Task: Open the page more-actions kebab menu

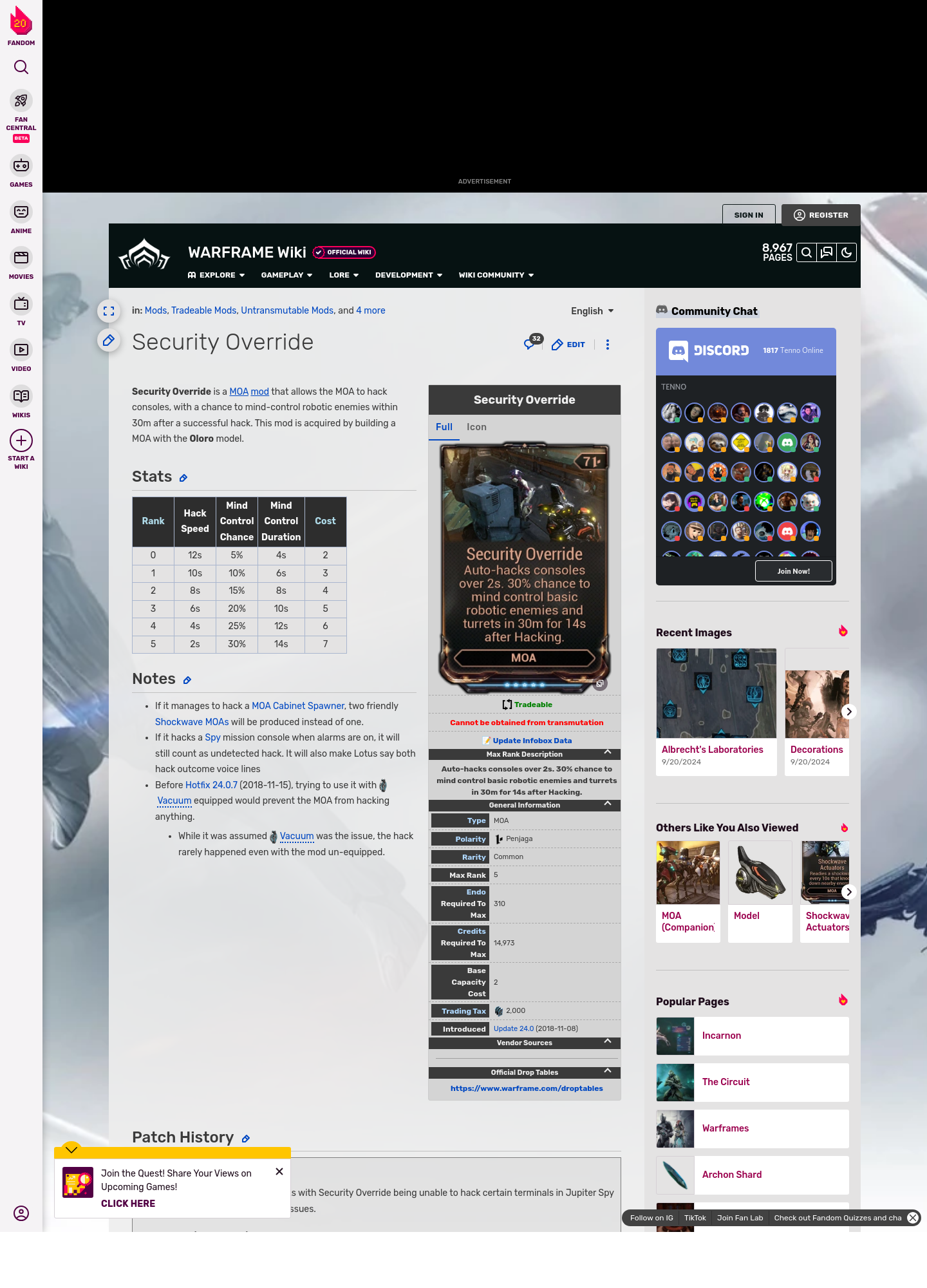Action: 608,345
